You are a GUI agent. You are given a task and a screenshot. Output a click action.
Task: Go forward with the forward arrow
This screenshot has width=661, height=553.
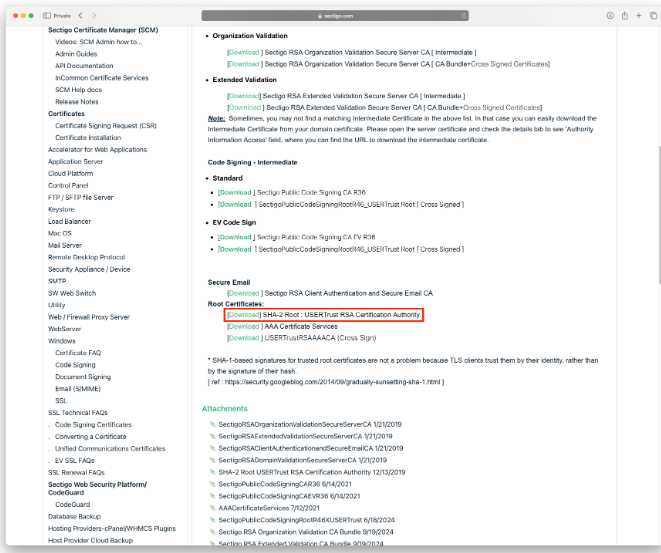point(94,16)
